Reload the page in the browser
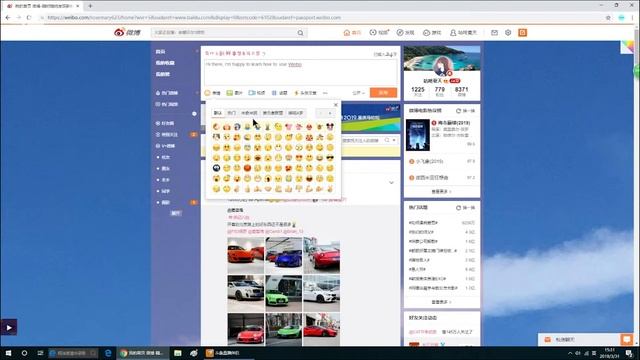This screenshot has height=360, width=640. (x=29, y=18)
